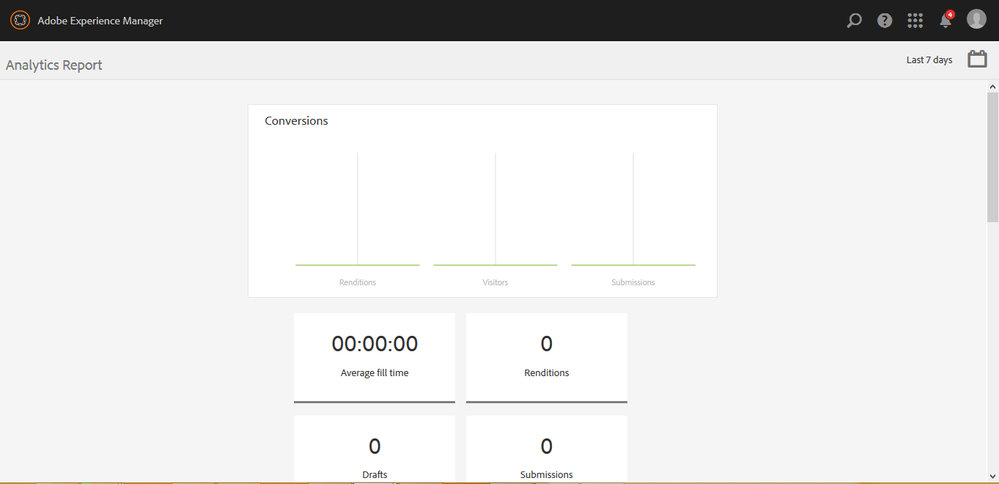This screenshot has width=999, height=484.
Task: View notifications via the bell icon
Action: click(x=945, y=20)
